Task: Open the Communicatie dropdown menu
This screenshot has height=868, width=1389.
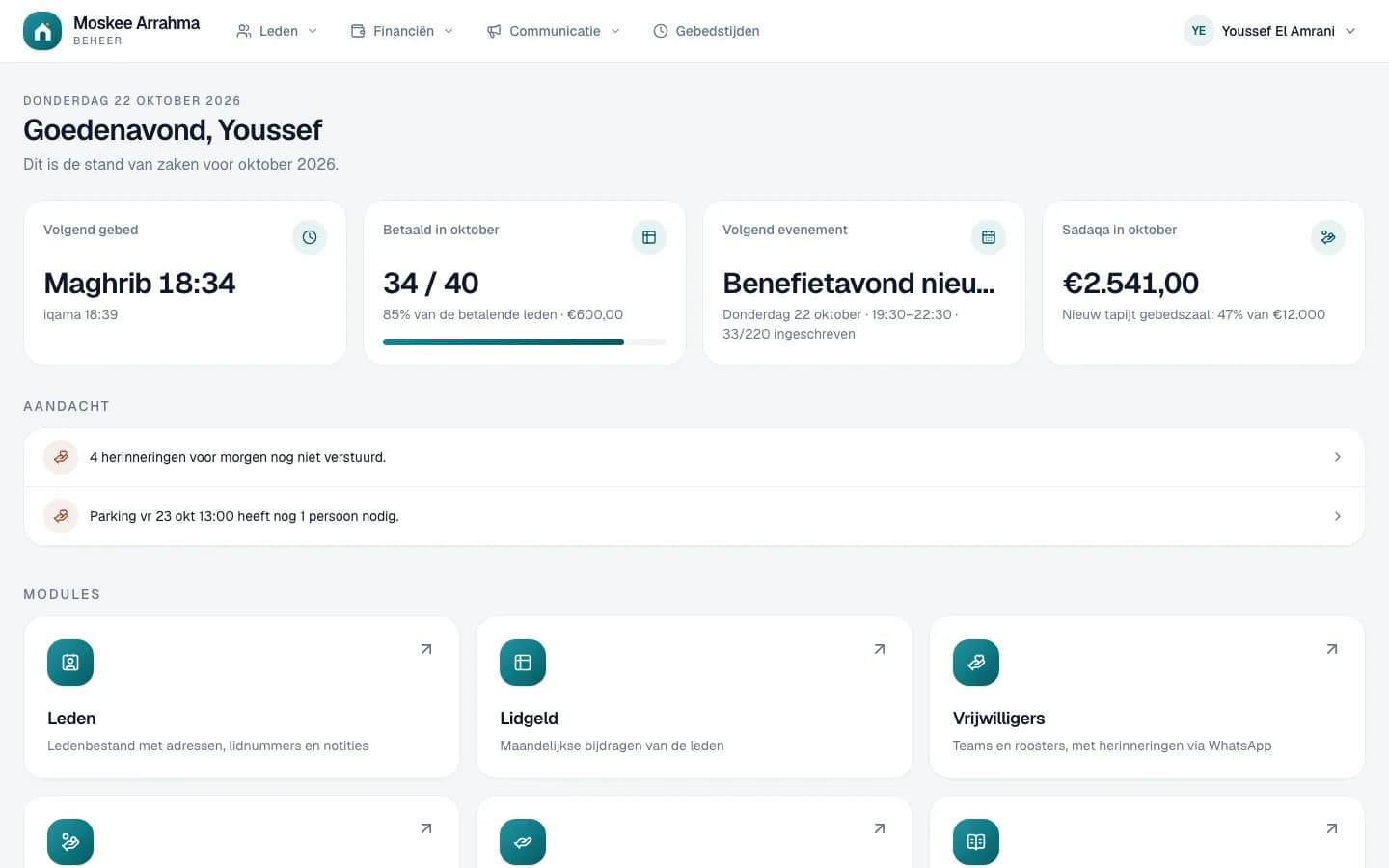Action: tap(554, 31)
